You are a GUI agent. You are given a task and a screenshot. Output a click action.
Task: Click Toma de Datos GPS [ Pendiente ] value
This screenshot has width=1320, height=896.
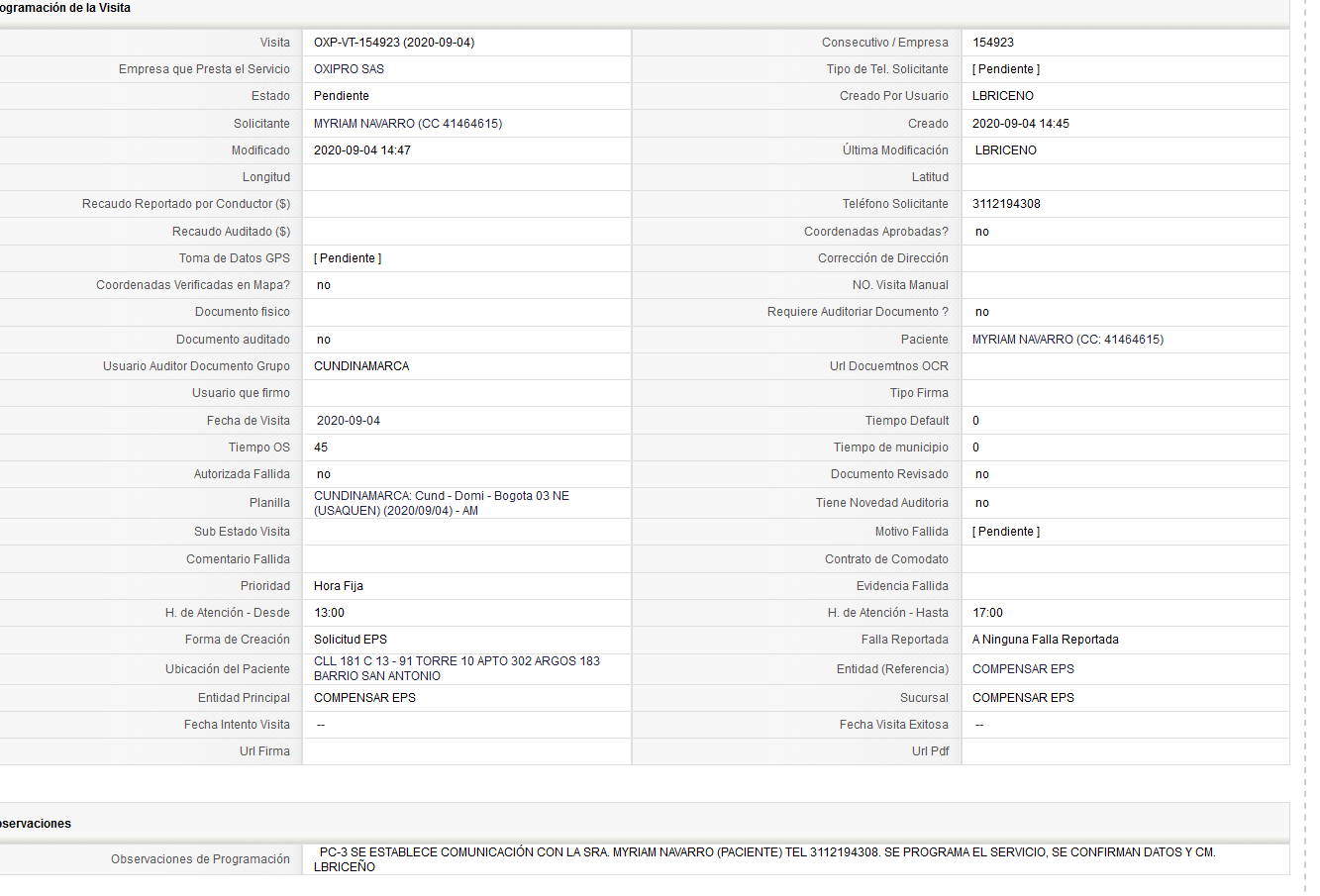point(348,258)
